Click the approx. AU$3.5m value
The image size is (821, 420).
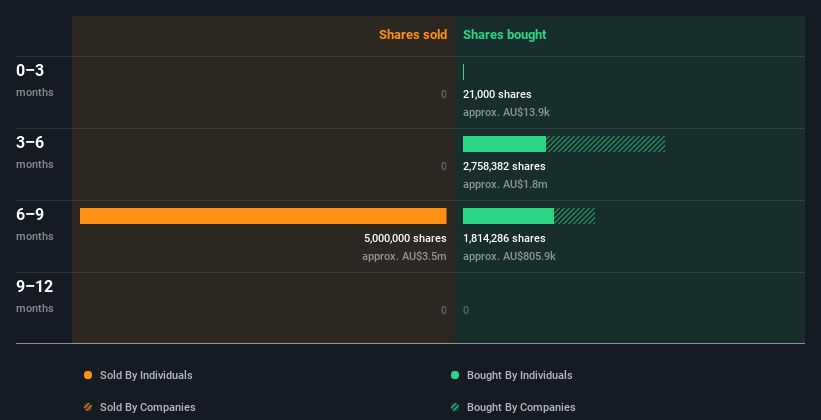tap(404, 256)
